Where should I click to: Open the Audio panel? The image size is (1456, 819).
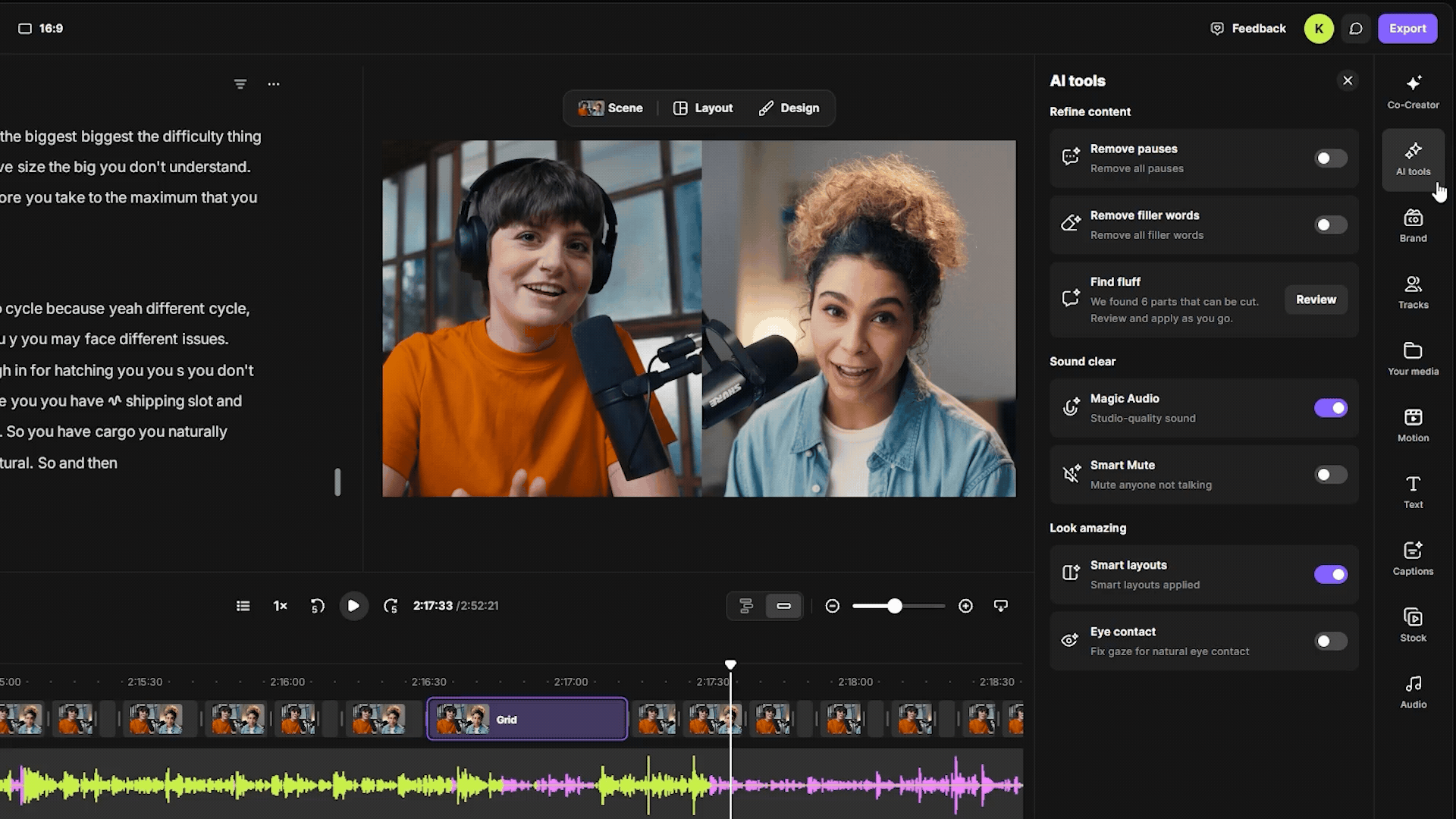[x=1413, y=692]
